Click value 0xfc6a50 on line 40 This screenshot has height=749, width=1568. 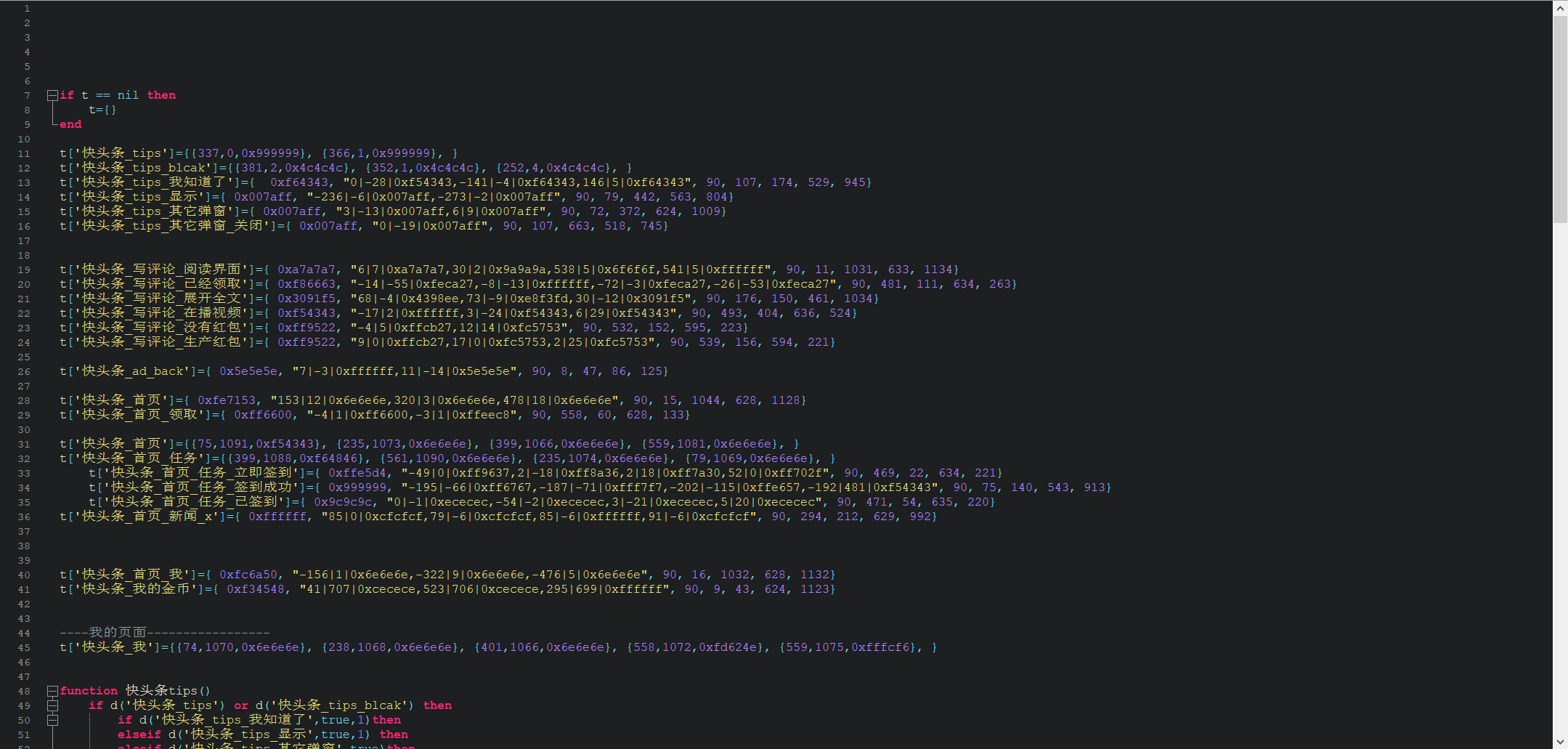click(x=248, y=575)
